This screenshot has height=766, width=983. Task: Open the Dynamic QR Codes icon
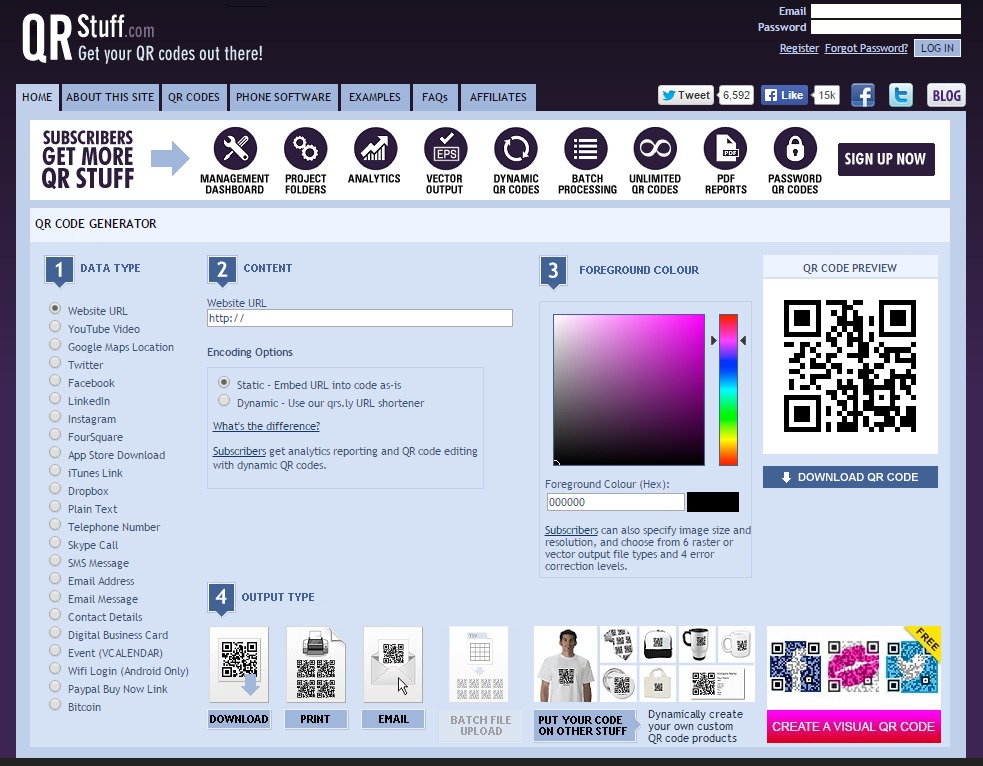tap(516, 149)
